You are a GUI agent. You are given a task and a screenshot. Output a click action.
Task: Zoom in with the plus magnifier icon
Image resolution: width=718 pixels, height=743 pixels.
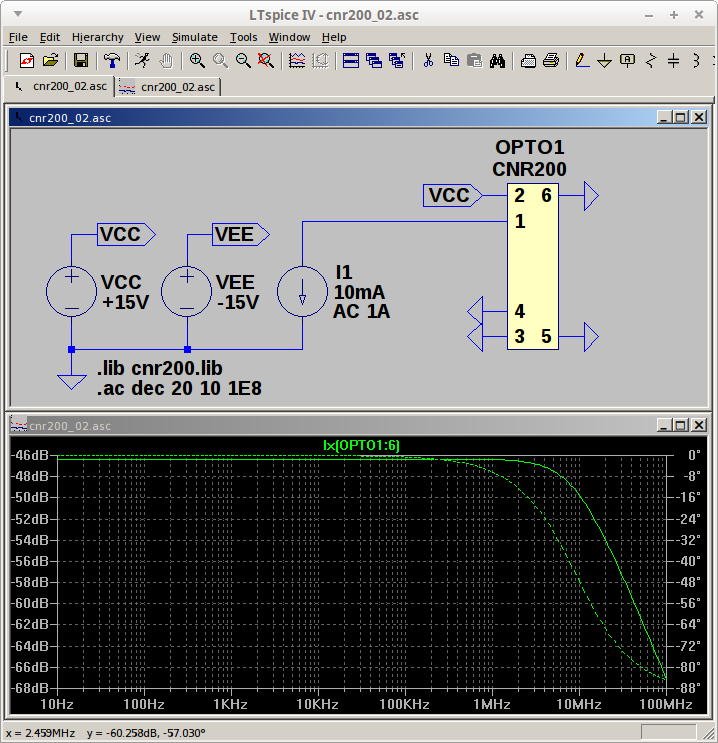(x=197, y=61)
